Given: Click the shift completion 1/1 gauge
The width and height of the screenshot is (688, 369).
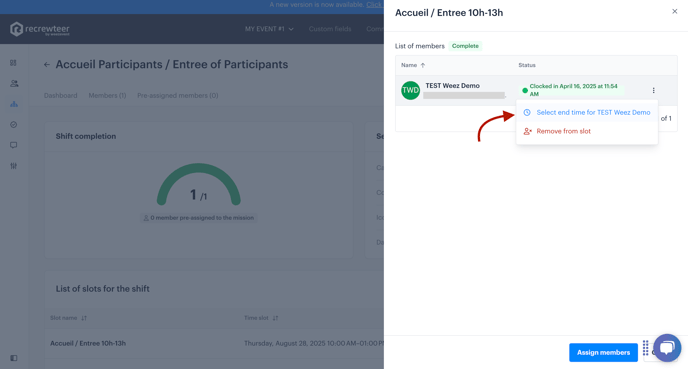Looking at the screenshot, I should (199, 185).
